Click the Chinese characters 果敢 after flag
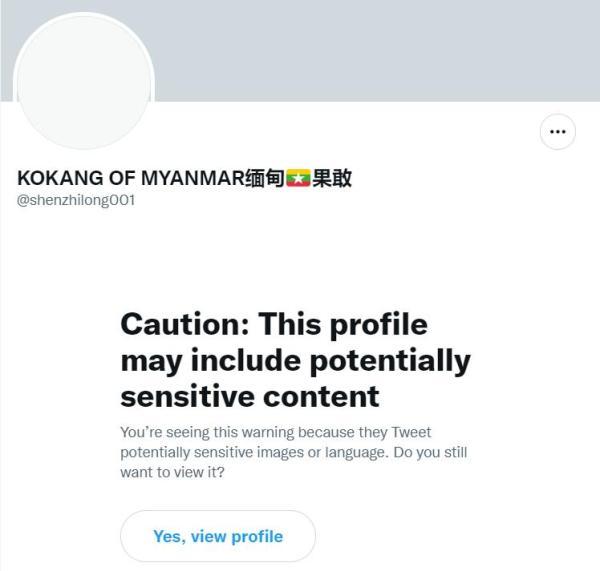 (x=332, y=178)
